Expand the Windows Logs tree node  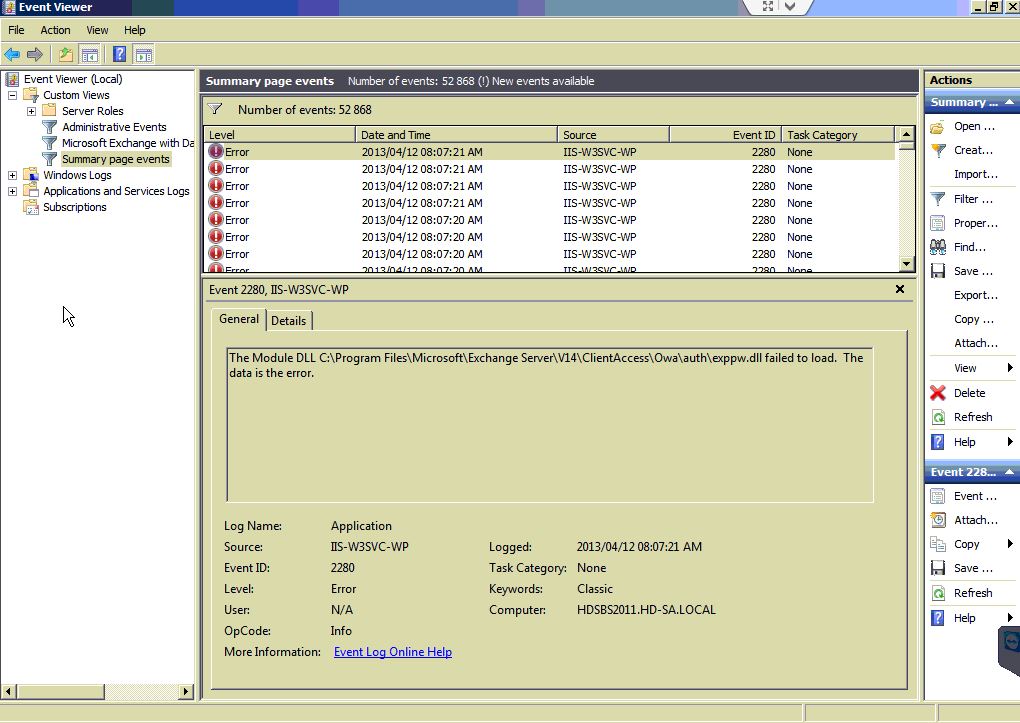(12, 175)
